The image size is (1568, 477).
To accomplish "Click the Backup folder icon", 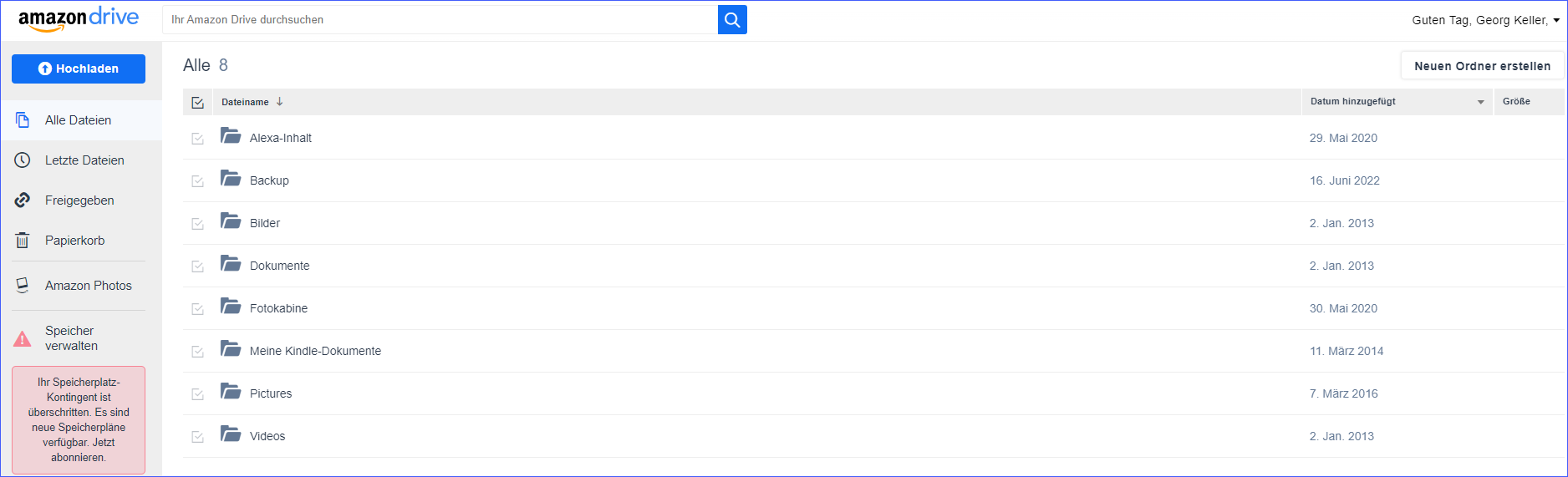I will coord(231,178).
